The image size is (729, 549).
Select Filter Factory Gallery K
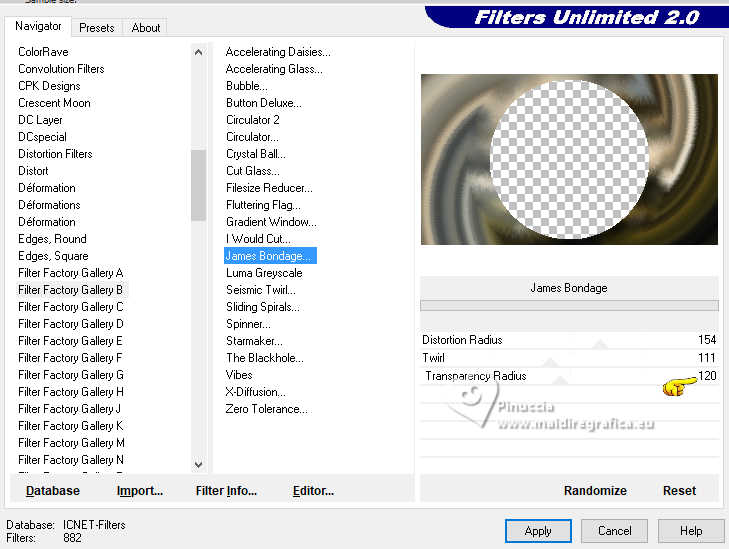click(x=71, y=426)
